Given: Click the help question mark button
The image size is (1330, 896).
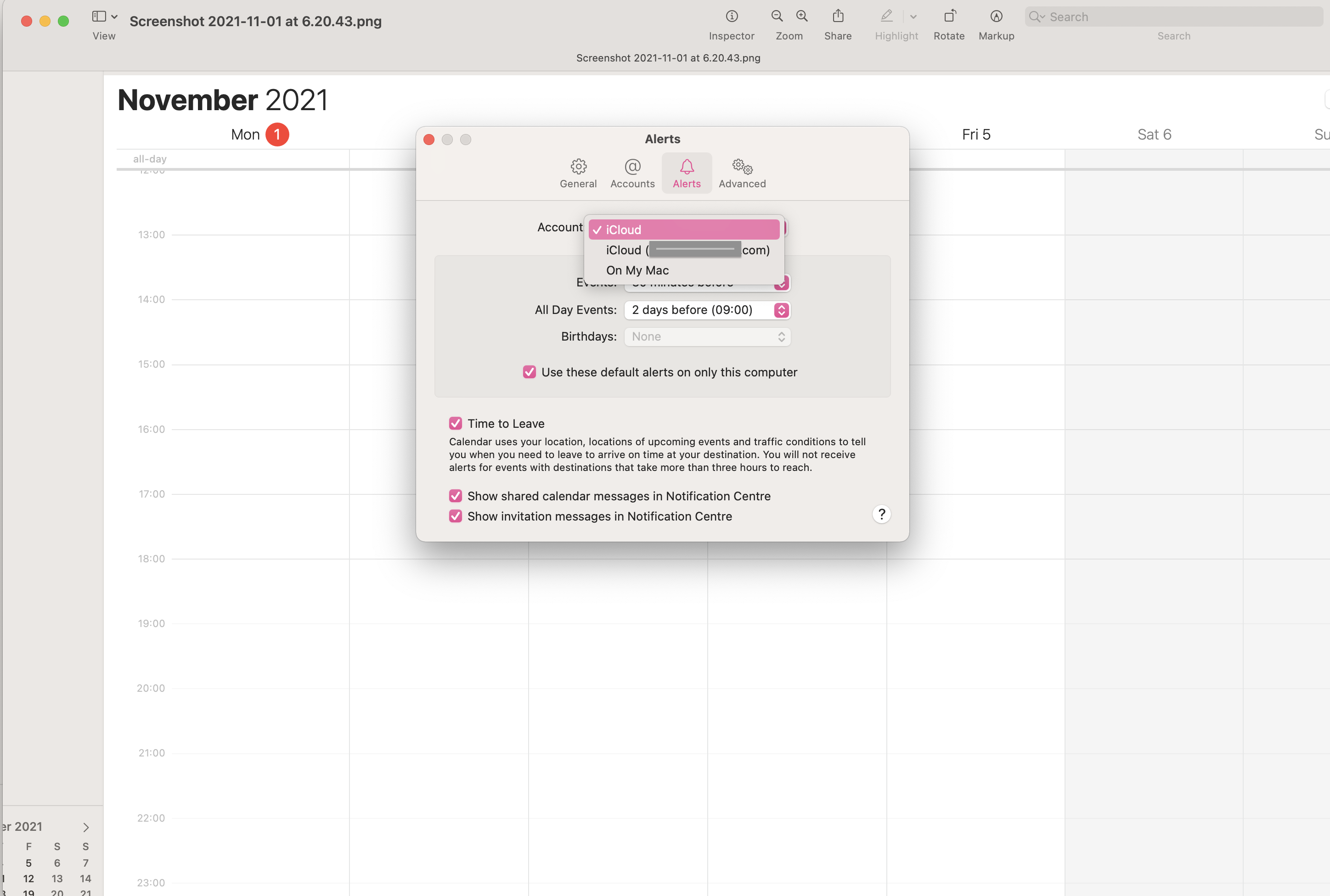Looking at the screenshot, I should 881,514.
